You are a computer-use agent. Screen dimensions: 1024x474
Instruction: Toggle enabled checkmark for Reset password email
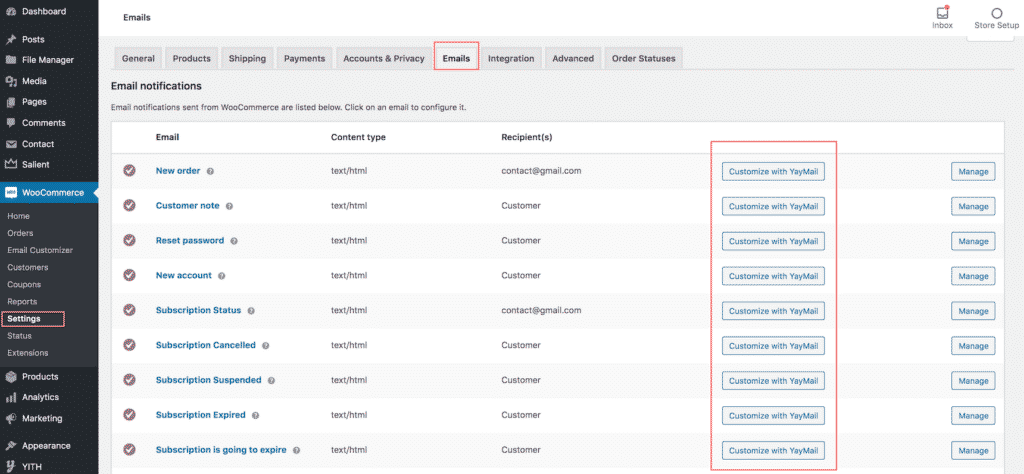[129, 240]
